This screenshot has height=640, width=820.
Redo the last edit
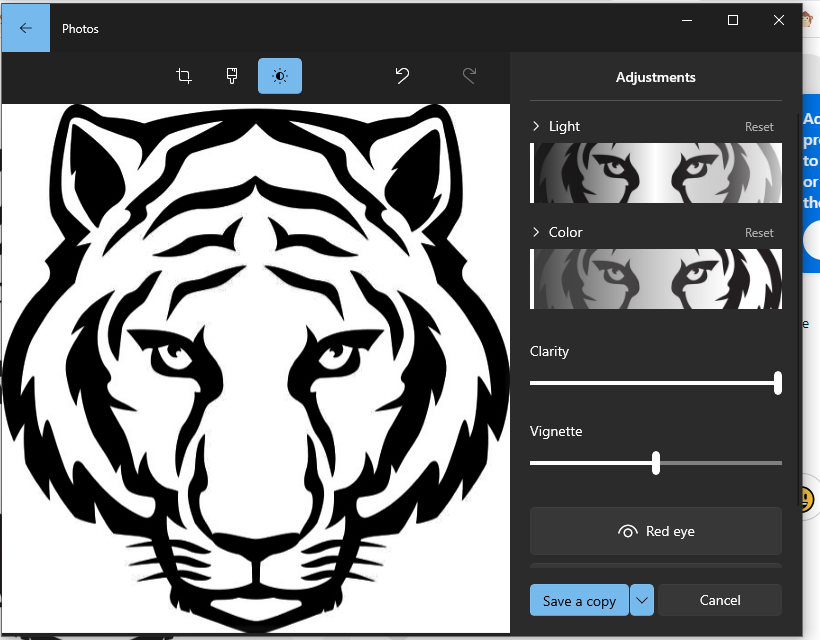click(469, 75)
